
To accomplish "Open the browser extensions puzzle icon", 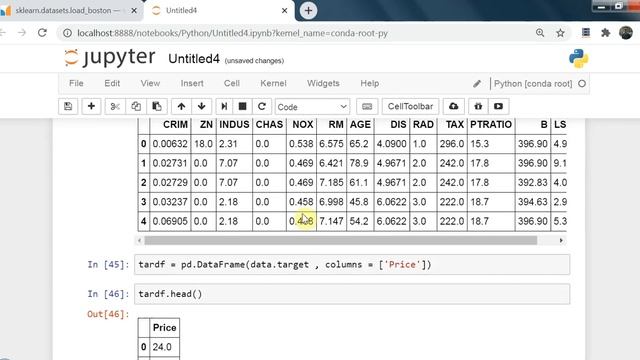I will tap(606, 33).
